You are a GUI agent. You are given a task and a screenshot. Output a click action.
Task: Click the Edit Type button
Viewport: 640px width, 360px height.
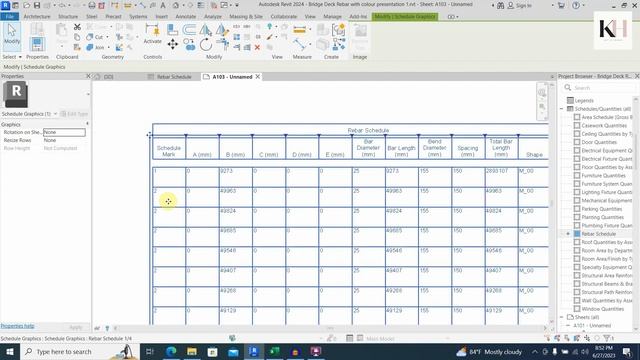(x=74, y=114)
